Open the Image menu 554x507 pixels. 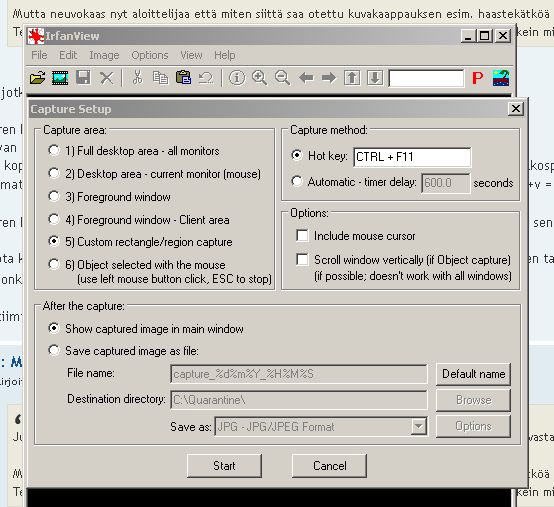point(104,55)
